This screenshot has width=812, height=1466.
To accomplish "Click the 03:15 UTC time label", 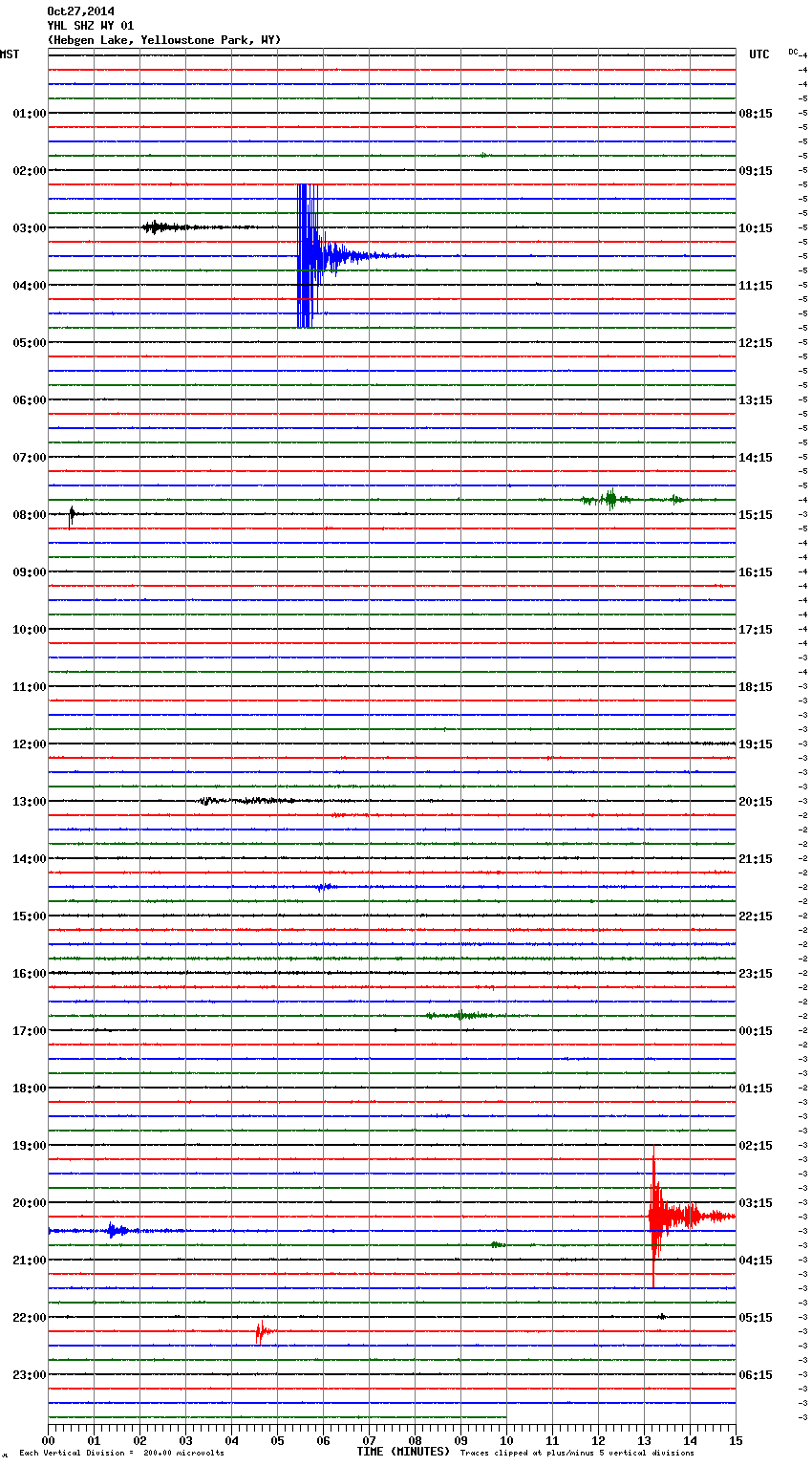I will pyautogui.click(x=756, y=1203).
